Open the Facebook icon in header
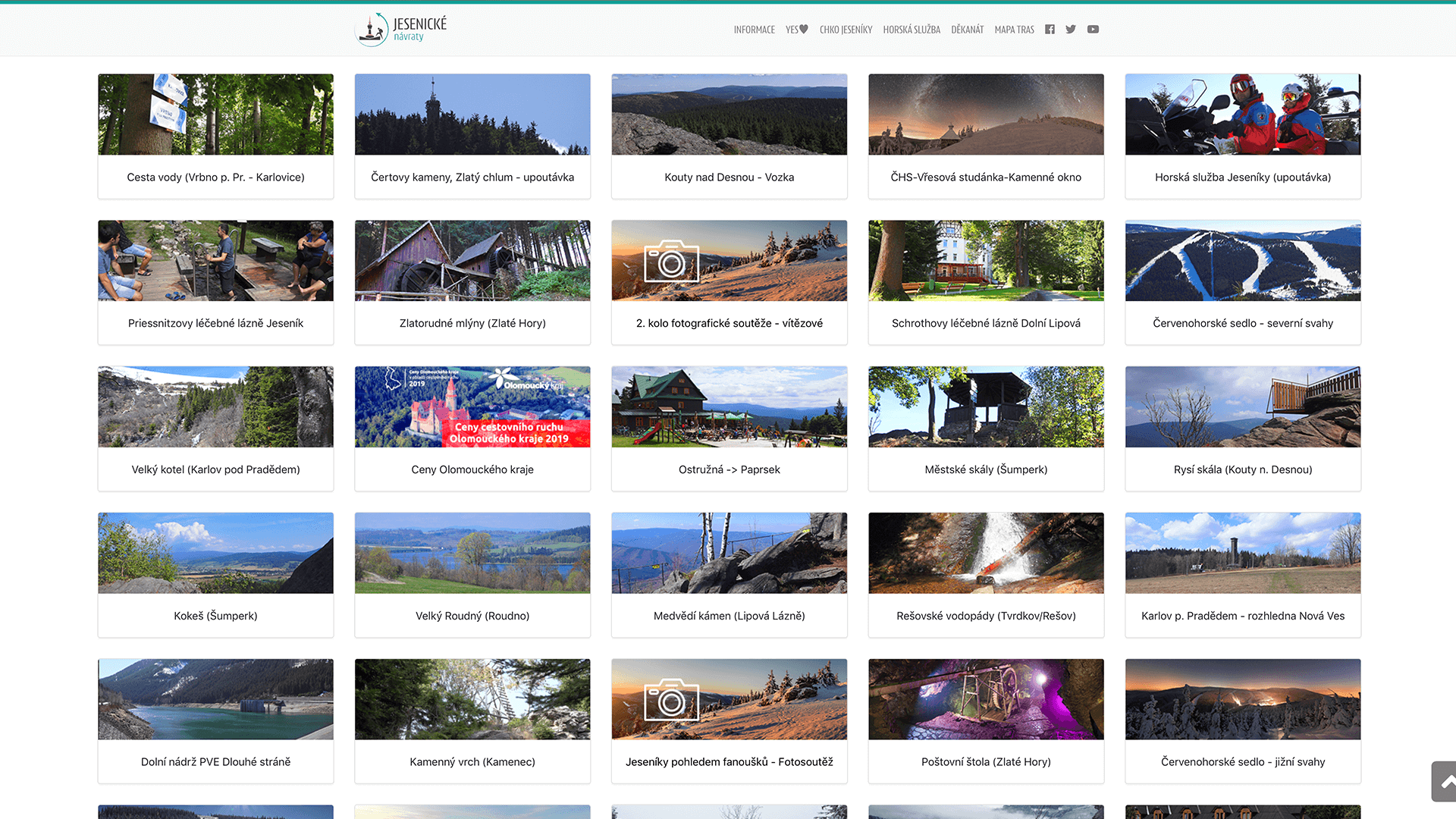 [x=1050, y=30]
